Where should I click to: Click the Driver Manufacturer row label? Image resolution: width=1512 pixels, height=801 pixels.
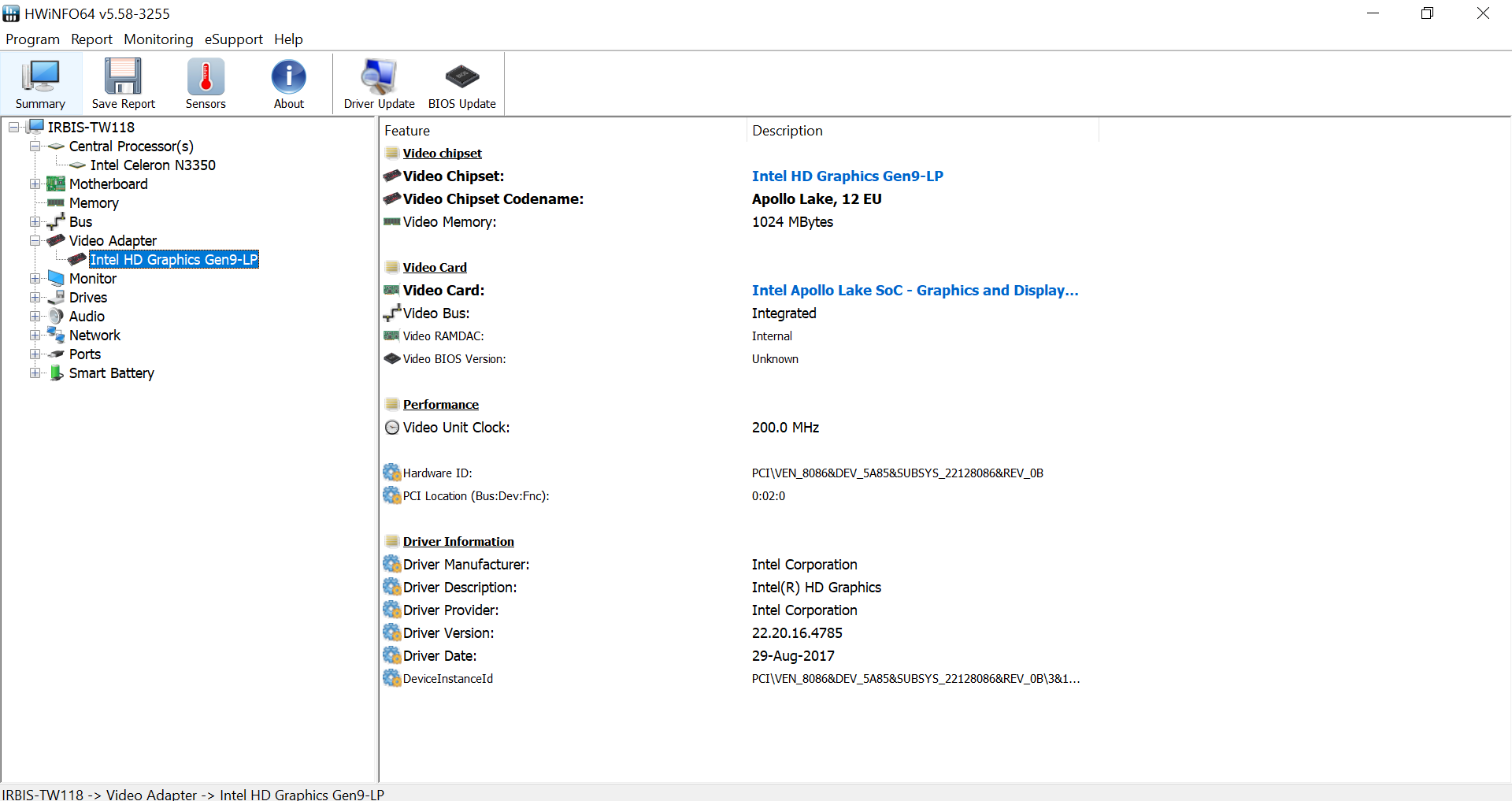(466, 565)
